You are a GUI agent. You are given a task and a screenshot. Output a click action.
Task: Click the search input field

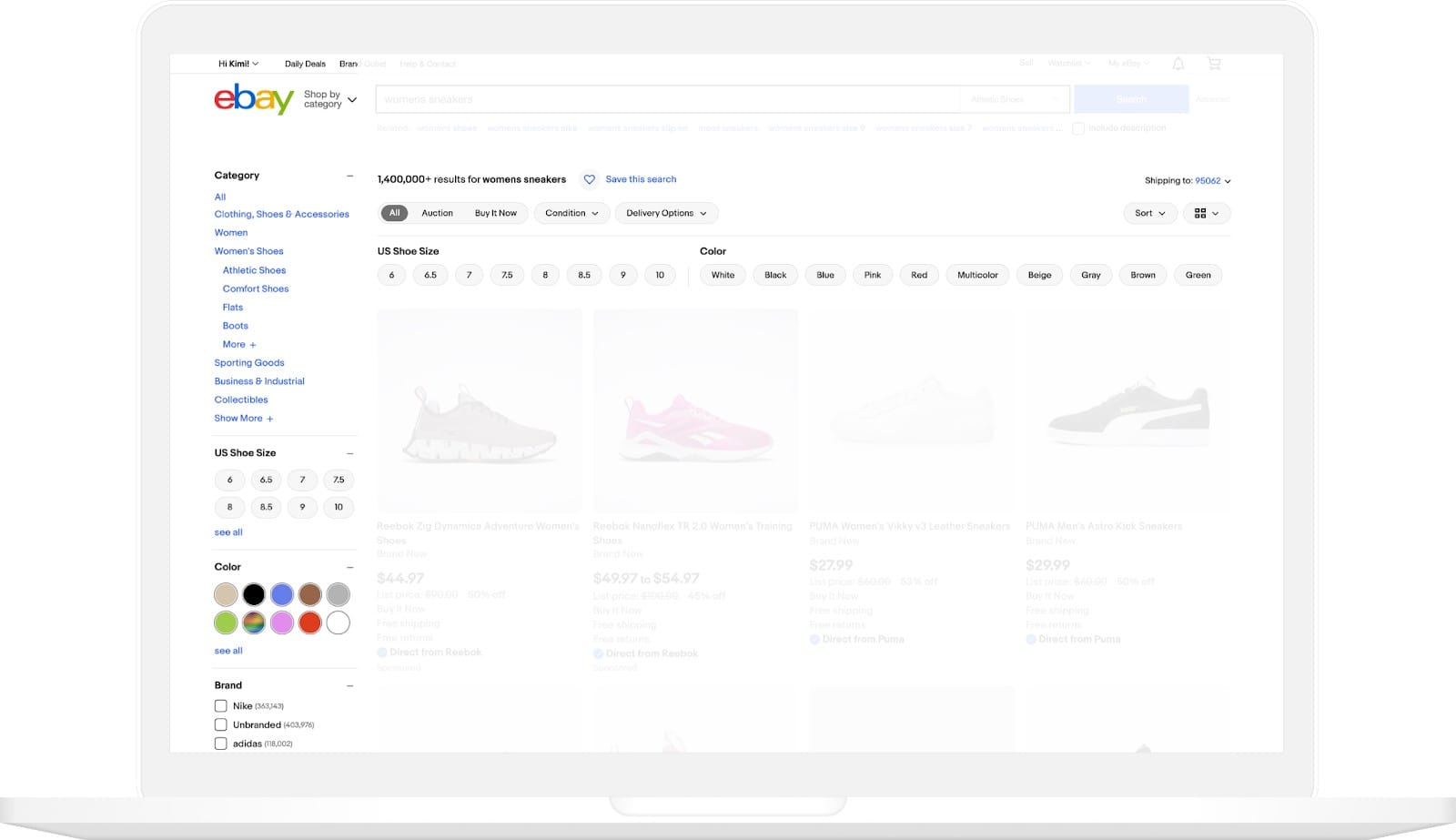pyautogui.click(x=667, y=99)
